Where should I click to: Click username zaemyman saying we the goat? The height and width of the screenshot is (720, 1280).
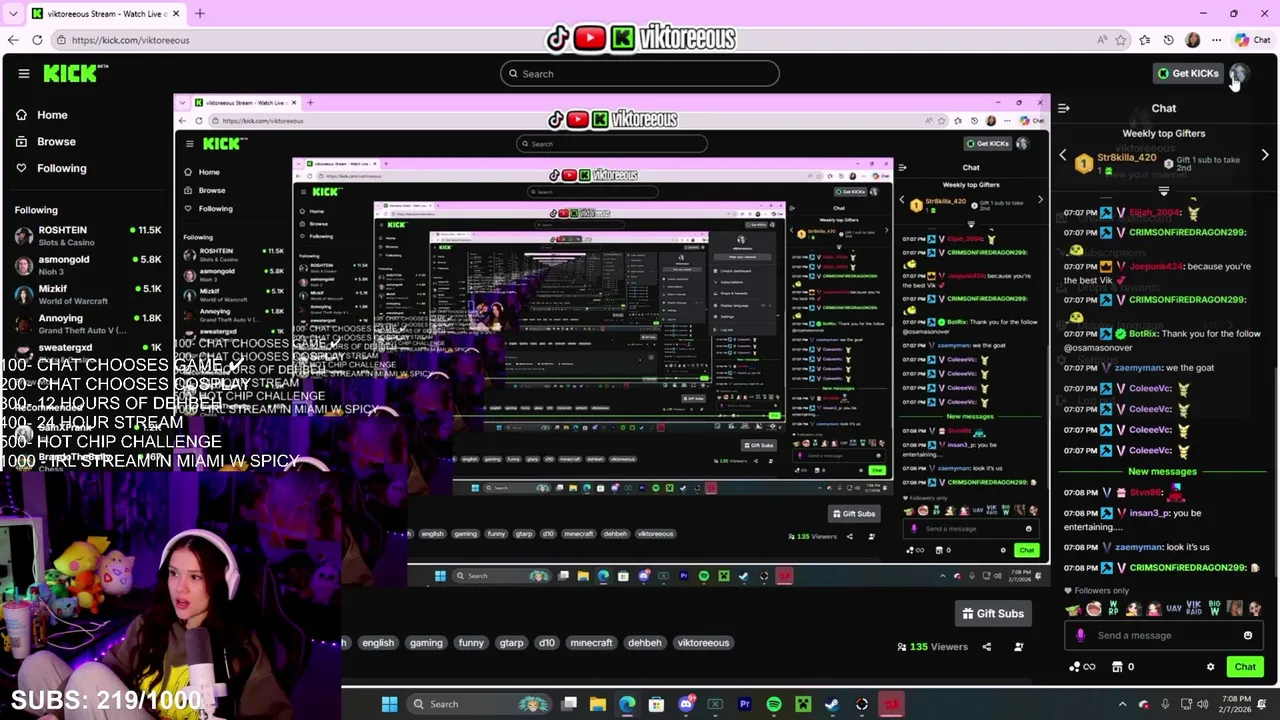pyautogui.click(x=1137, y=368)
